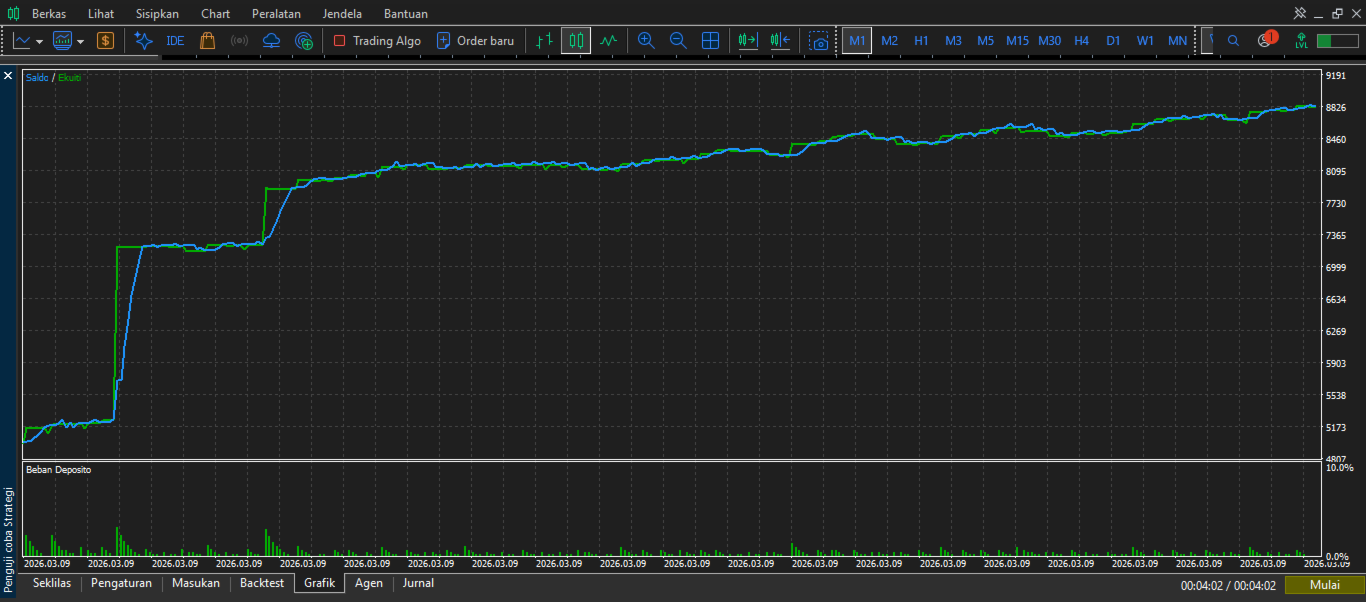Click the Signals broadcast icon
The width and height of the screenshot is (1366, 602).
tap(239, 41)
